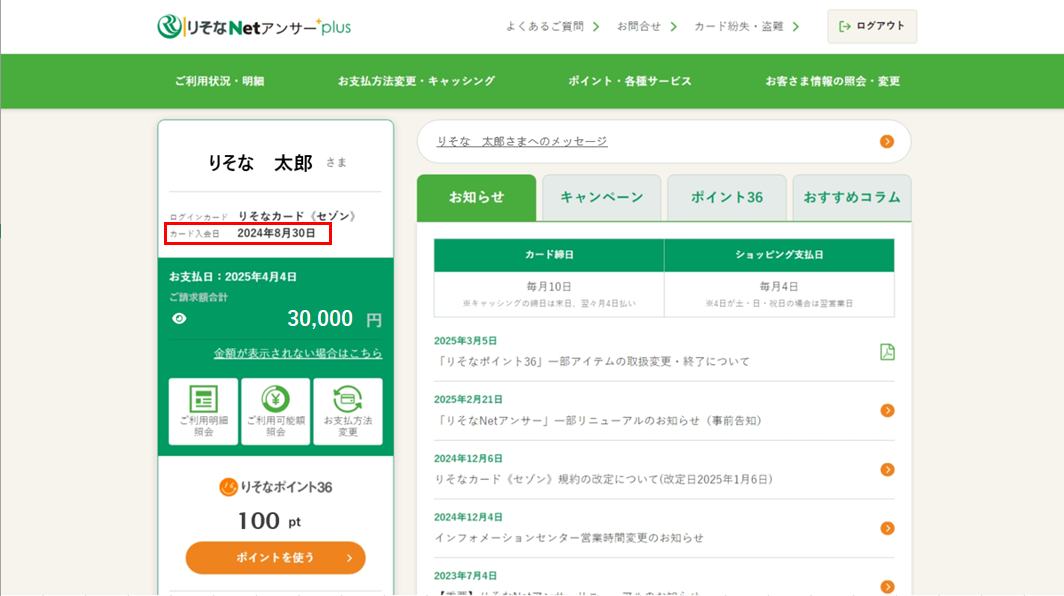Open お客さま情報の照会・変更 menu
Image resolution: width=1064 pixels, height=596 pixels.
click(x=833, y=81)
